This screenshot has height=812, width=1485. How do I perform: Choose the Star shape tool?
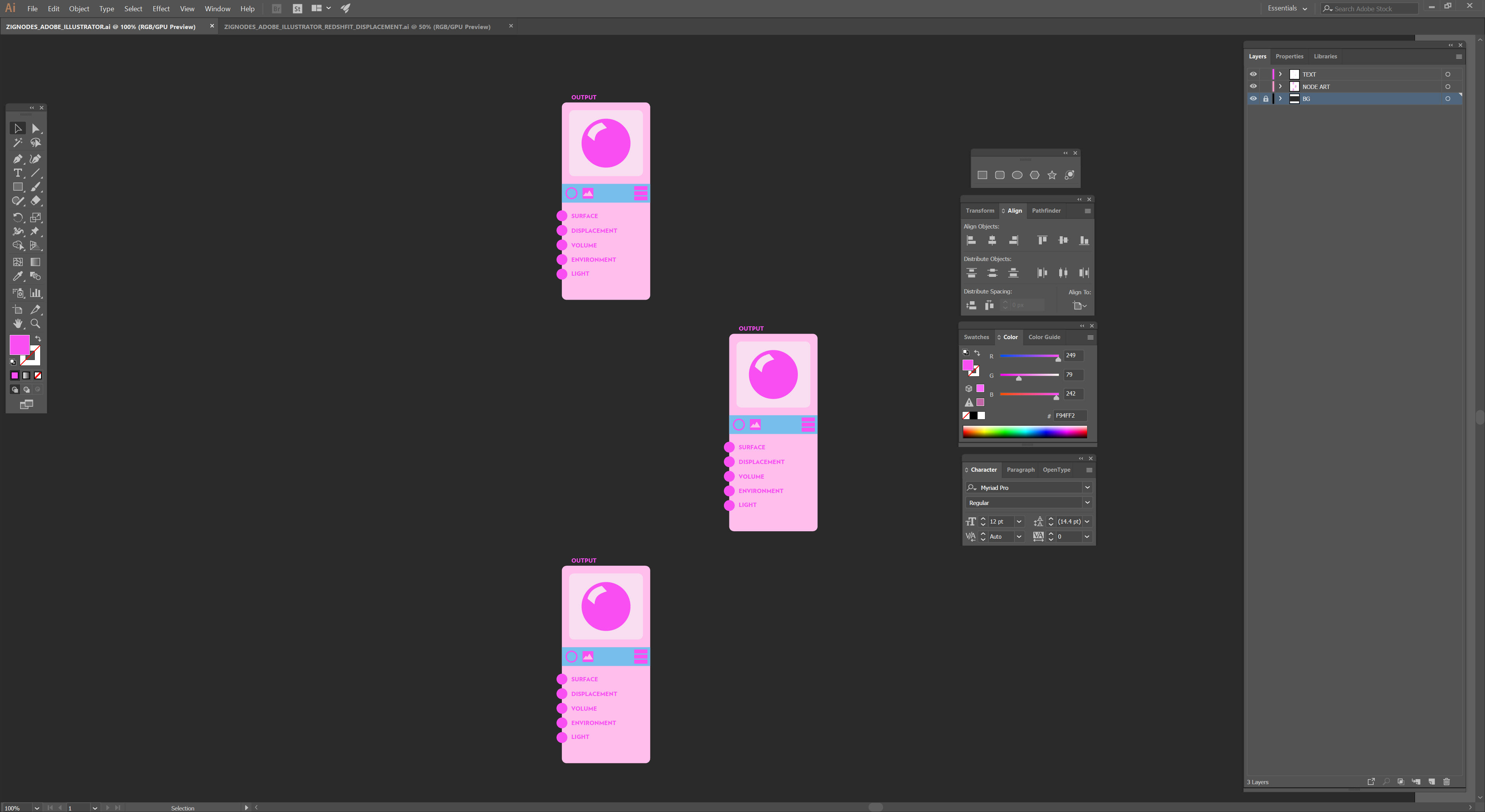click(x=1052, y=175)
